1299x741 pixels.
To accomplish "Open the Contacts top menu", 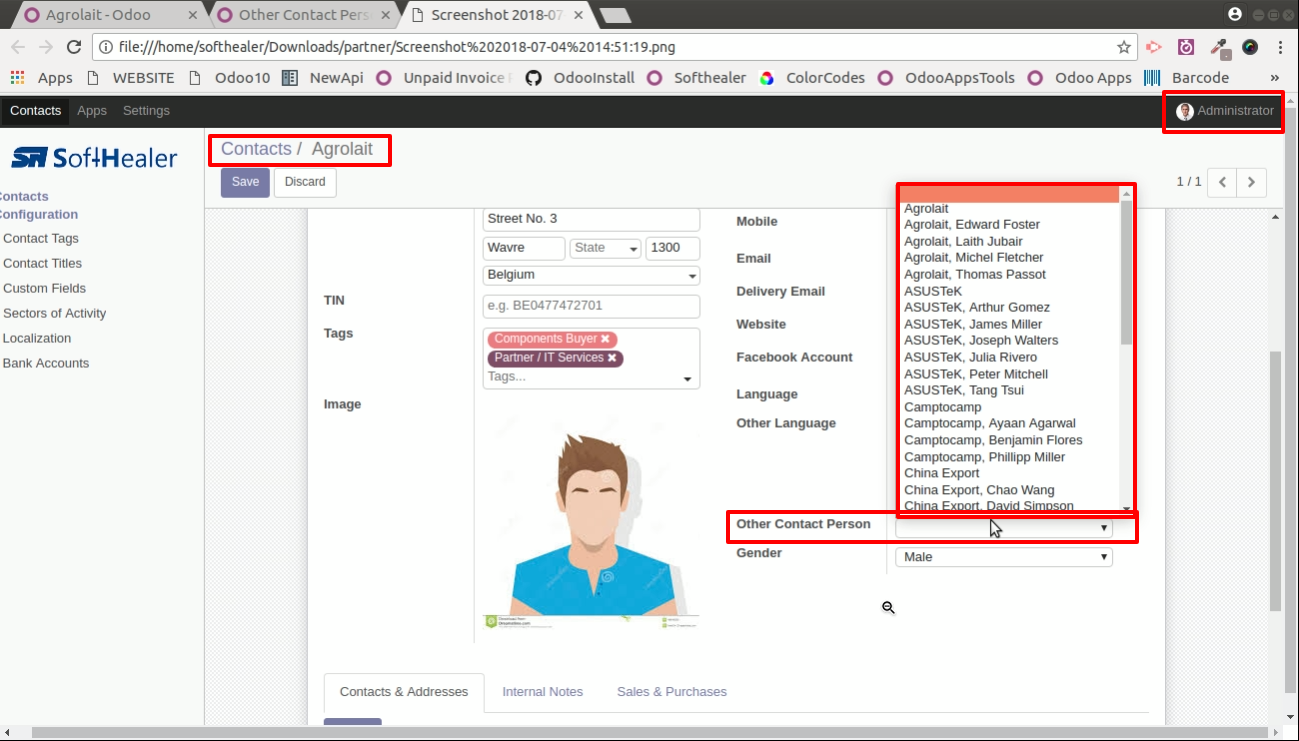I will coord(35,111).
